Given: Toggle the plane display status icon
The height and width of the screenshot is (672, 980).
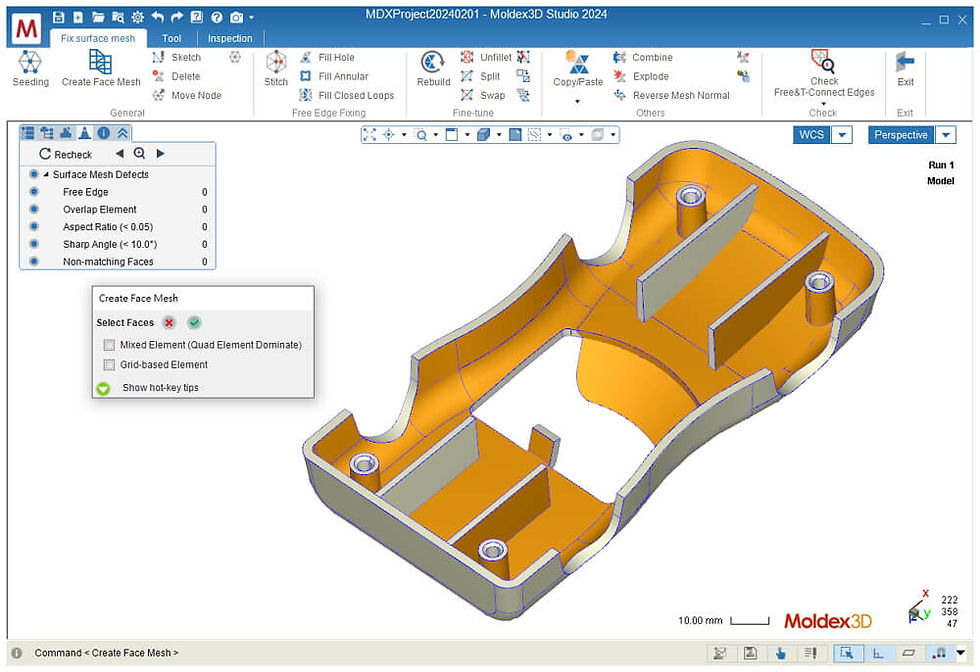Looking at the screenshot, I should pos(908,653).
